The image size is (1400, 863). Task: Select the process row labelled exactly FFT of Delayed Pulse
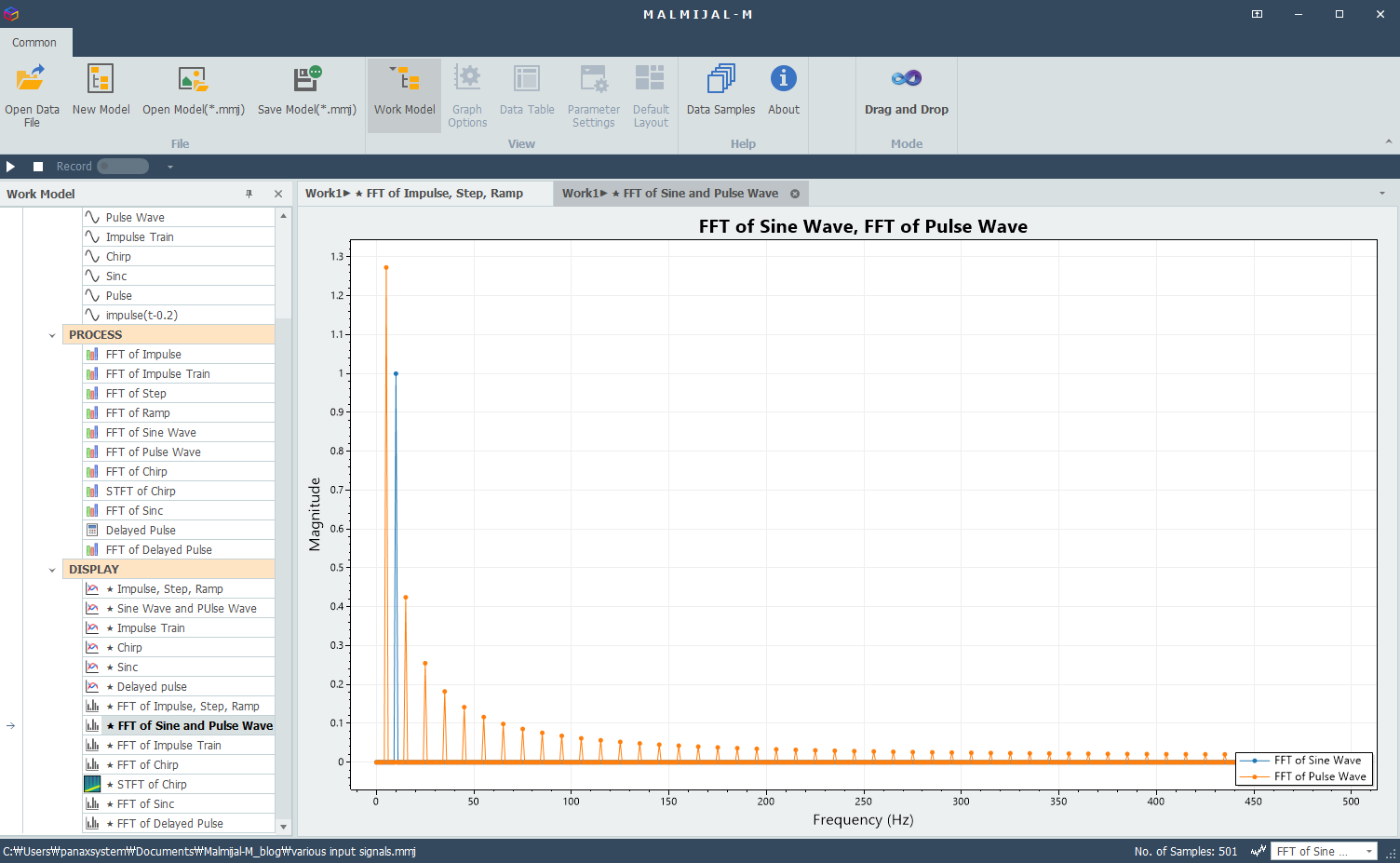[179, 549]
